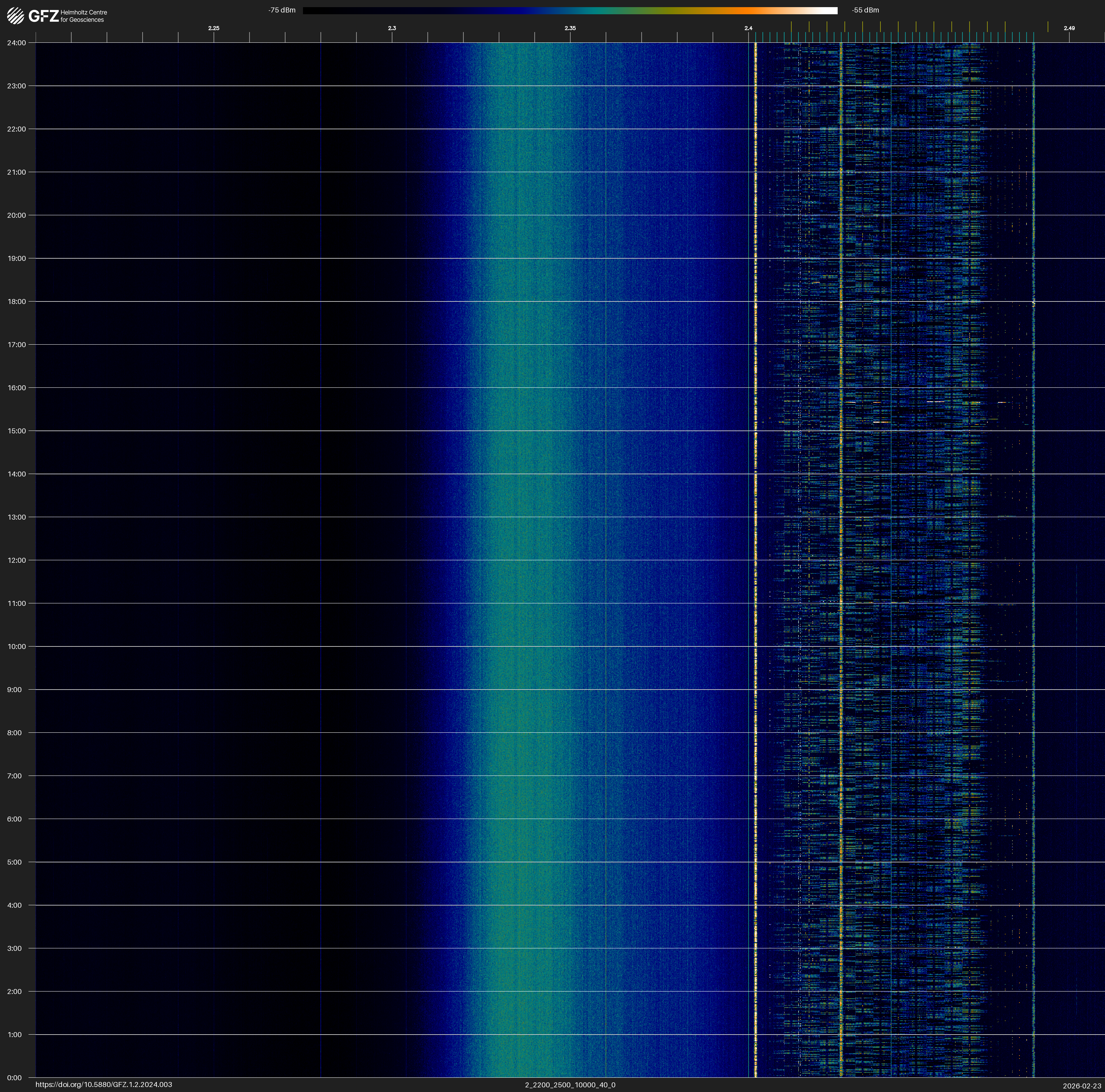Click the 2.25 frequency axis label
The image size is (1105, 1092).
pos(213,28)
